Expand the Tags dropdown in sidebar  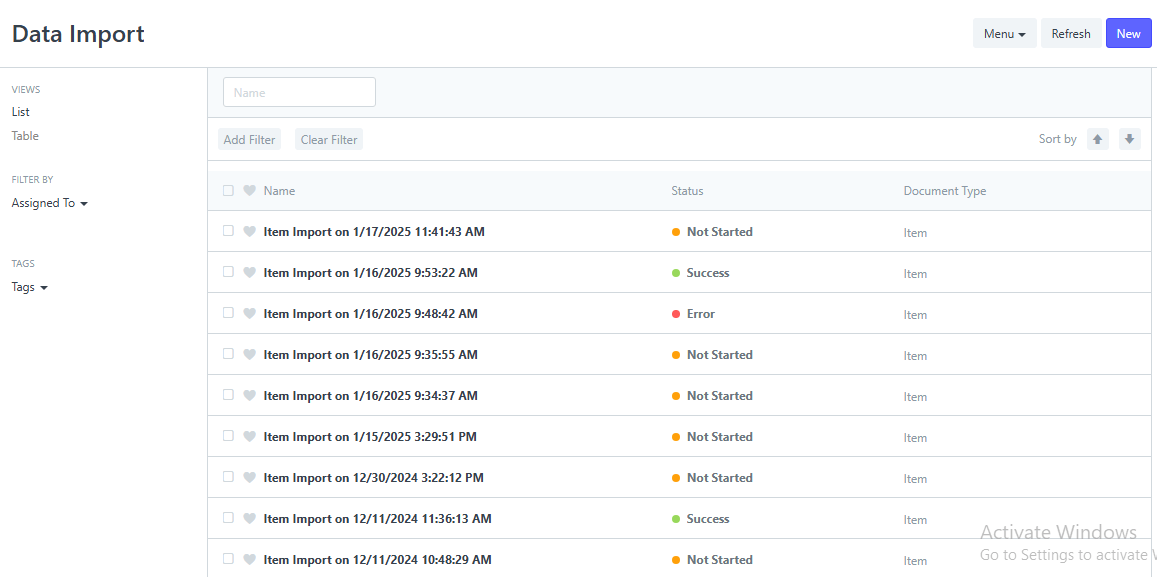click(x=30, y=287)
